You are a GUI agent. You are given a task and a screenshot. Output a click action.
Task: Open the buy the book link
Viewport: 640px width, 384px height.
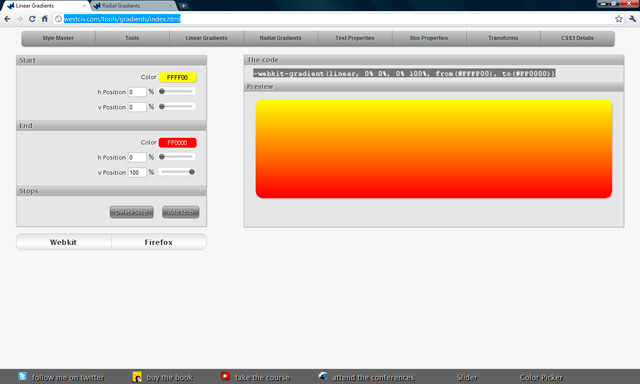click(169, 377)
